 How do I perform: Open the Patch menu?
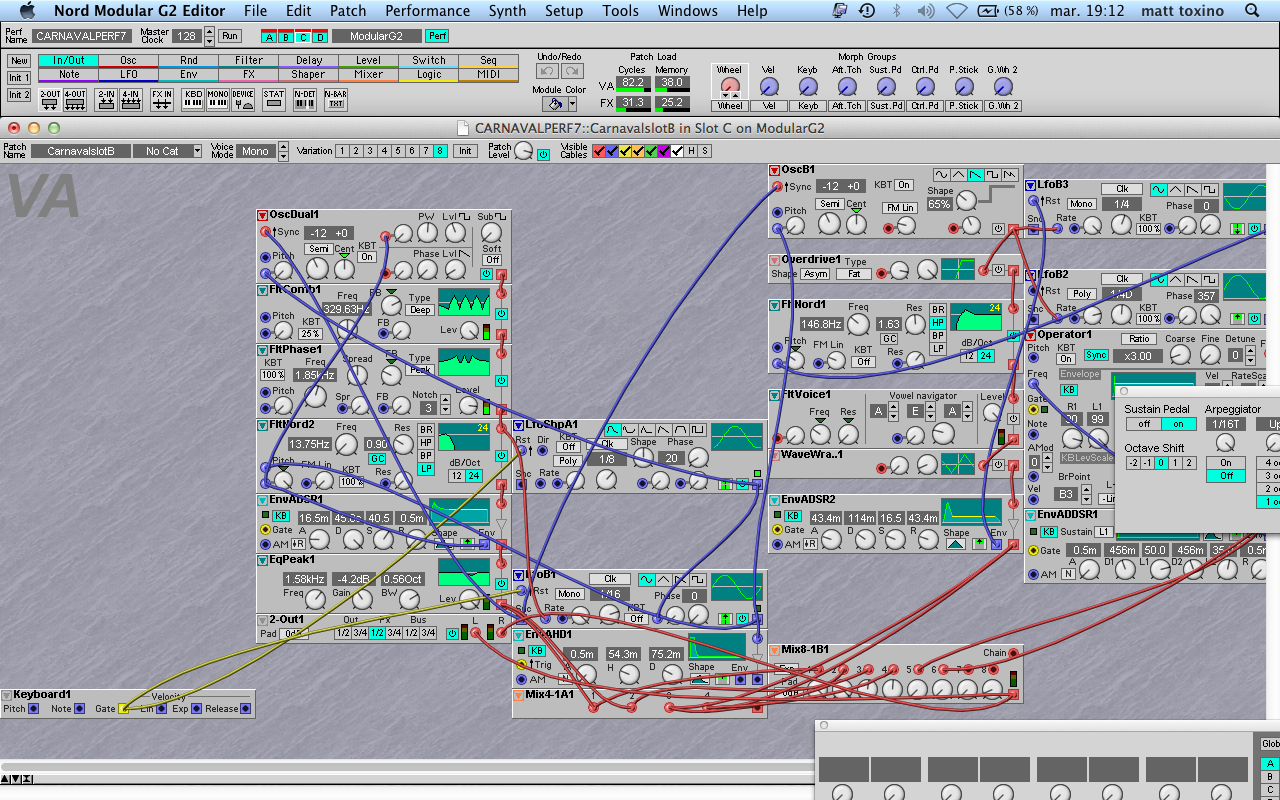(x=348, y=11)
